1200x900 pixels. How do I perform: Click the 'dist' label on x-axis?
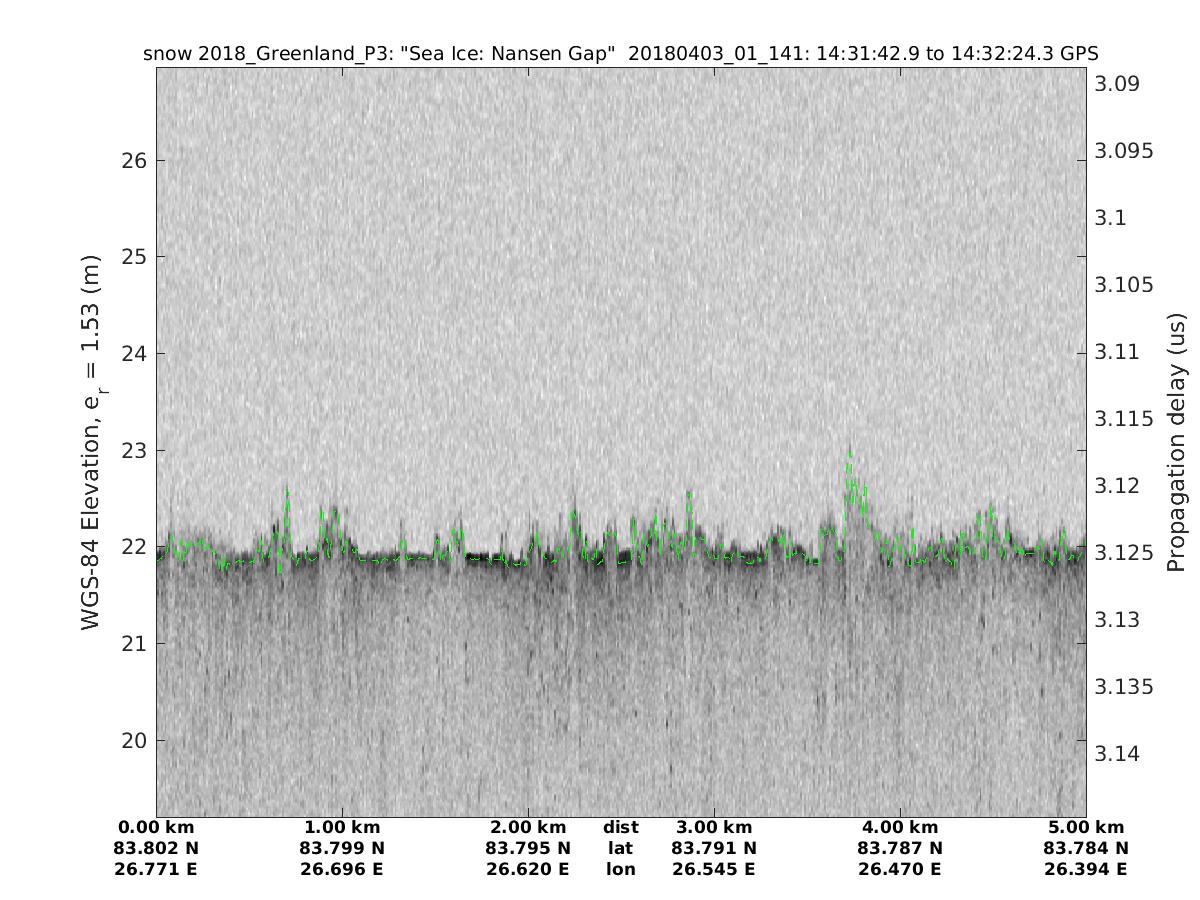tap(621, 827)
